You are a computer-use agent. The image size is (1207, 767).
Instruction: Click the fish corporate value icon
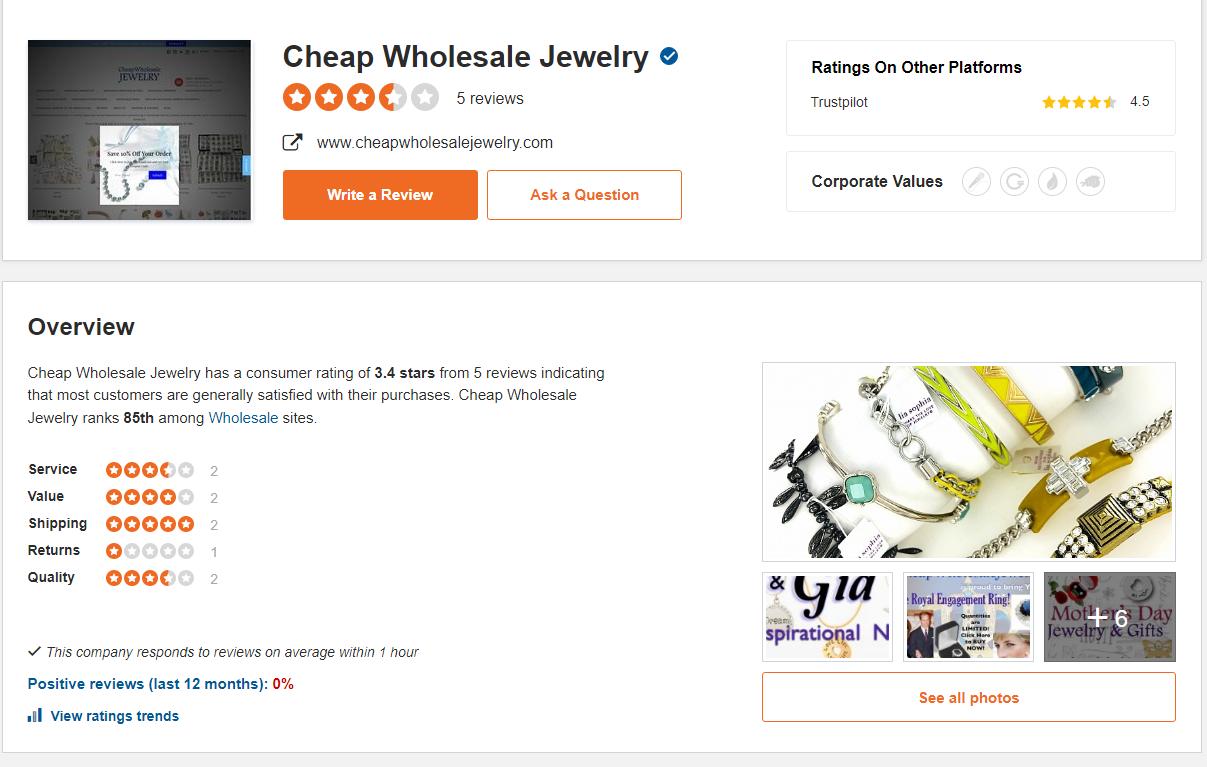pos(1090,182)
